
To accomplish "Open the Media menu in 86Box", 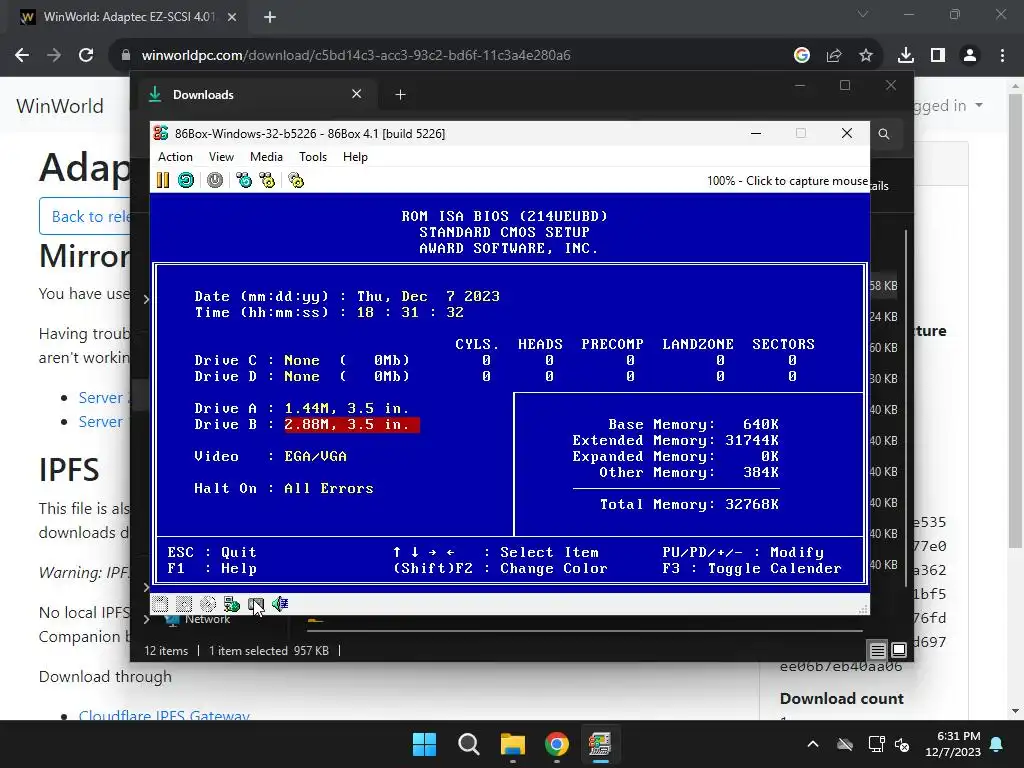I will [x=266, y=157].
